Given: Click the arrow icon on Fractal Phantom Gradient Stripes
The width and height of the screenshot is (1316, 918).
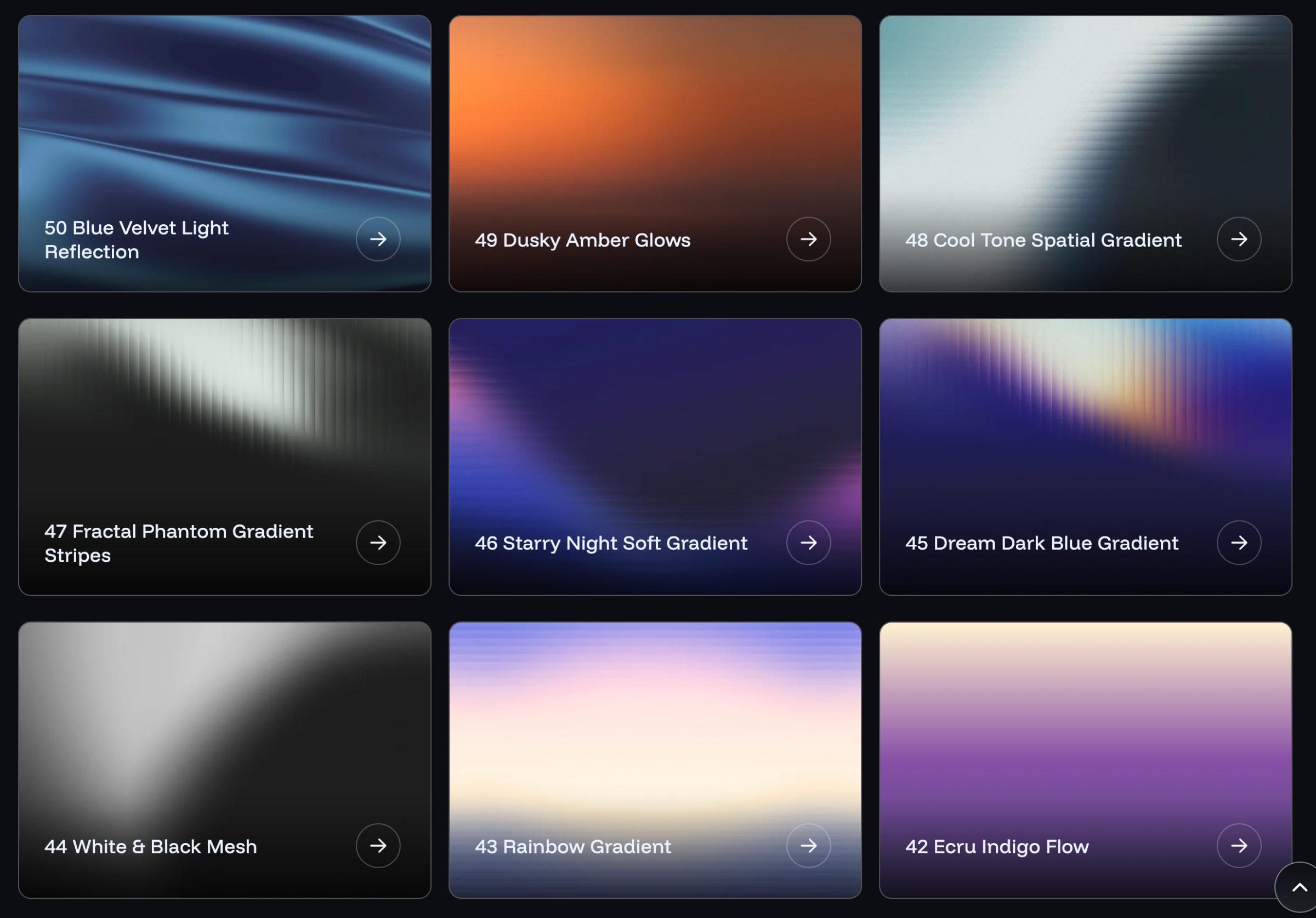Looking at the screenshot, I should 378,543.
